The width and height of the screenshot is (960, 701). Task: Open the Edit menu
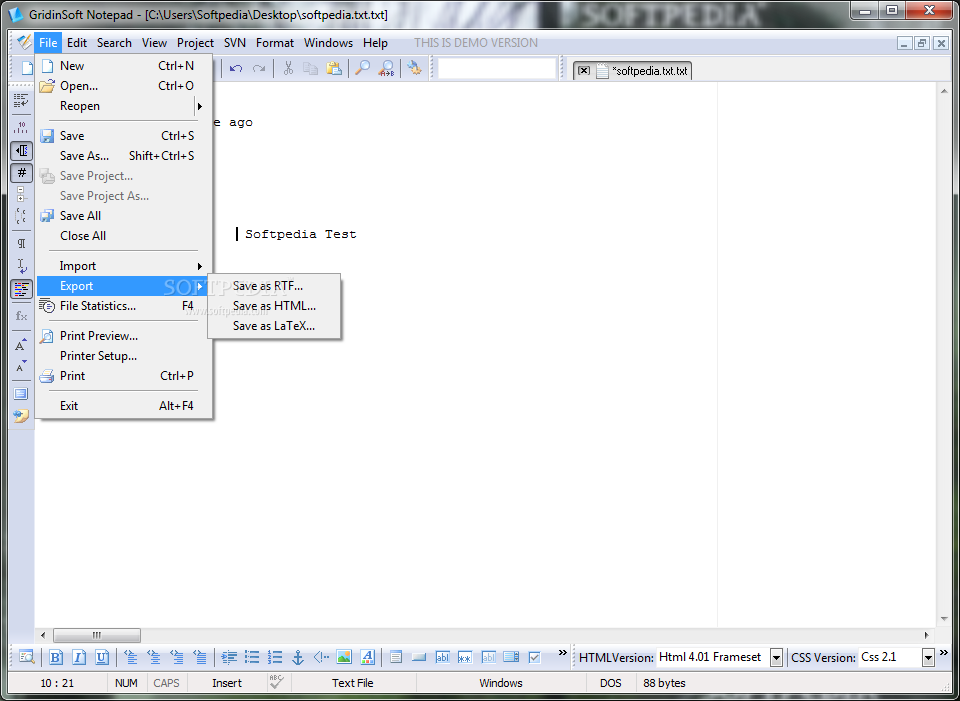tap(77, 43)
